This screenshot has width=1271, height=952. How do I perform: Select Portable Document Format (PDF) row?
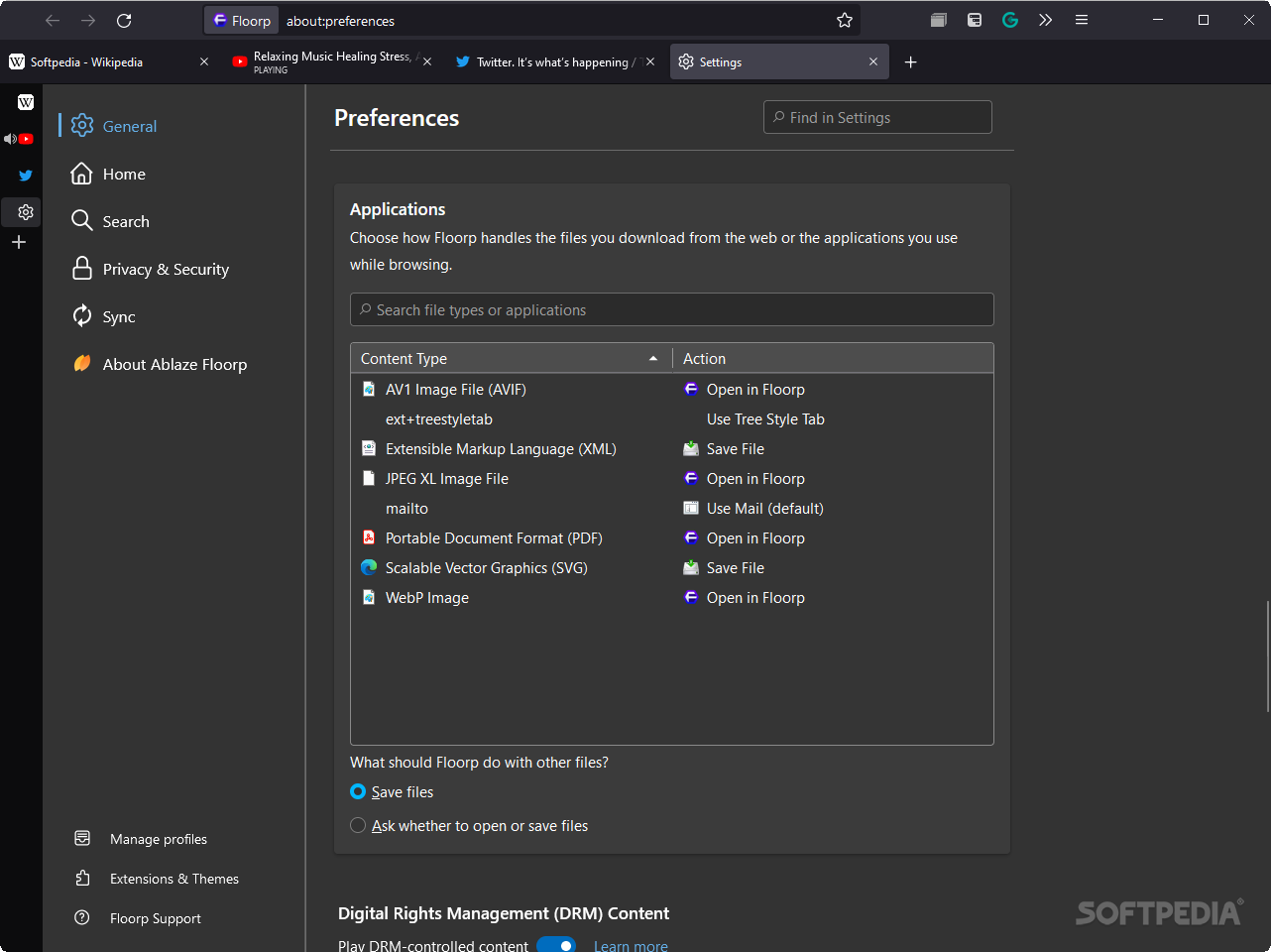click(x=672, y=538)
